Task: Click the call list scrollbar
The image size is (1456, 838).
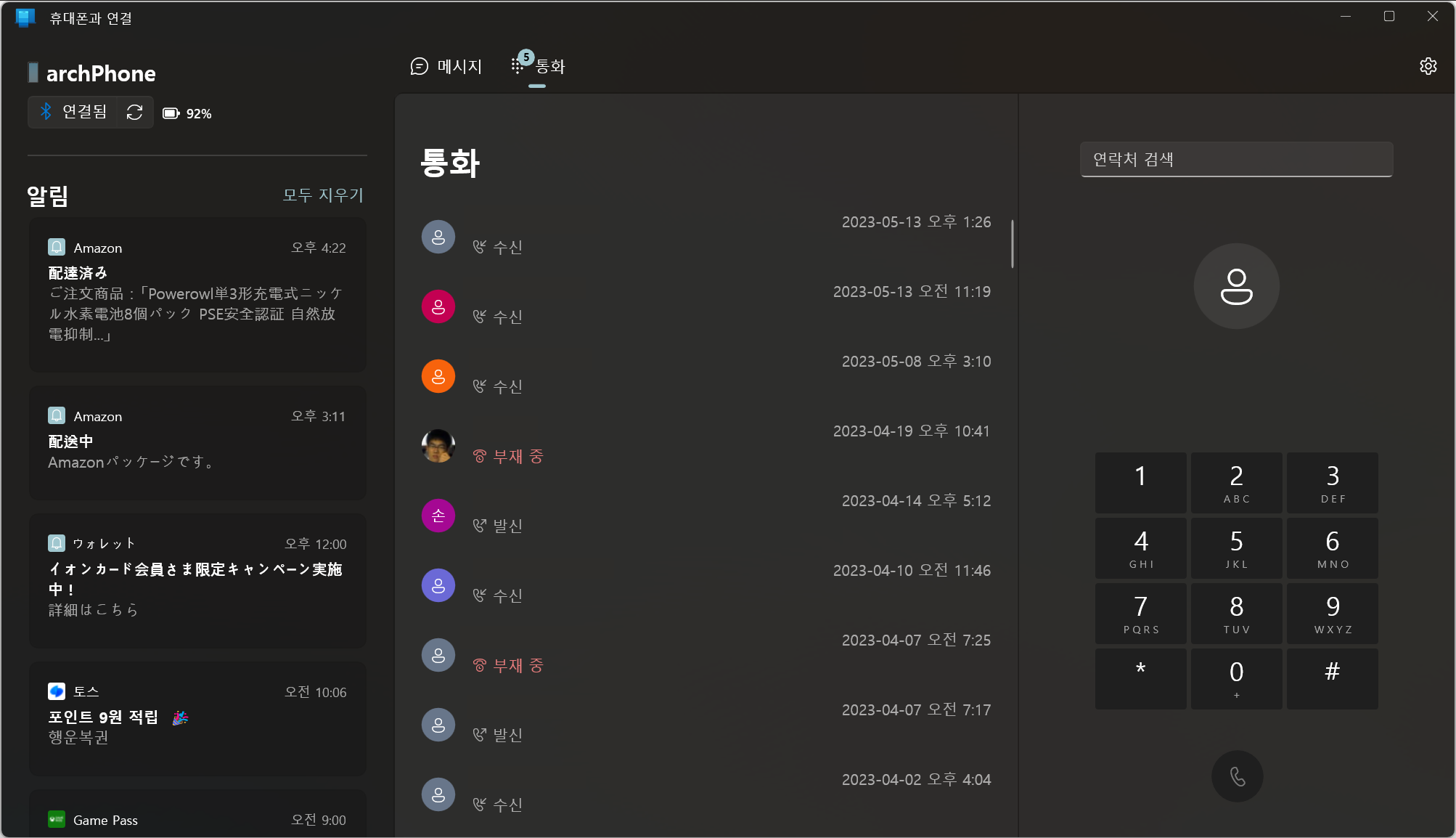Action: click(x=1012, y=244)
